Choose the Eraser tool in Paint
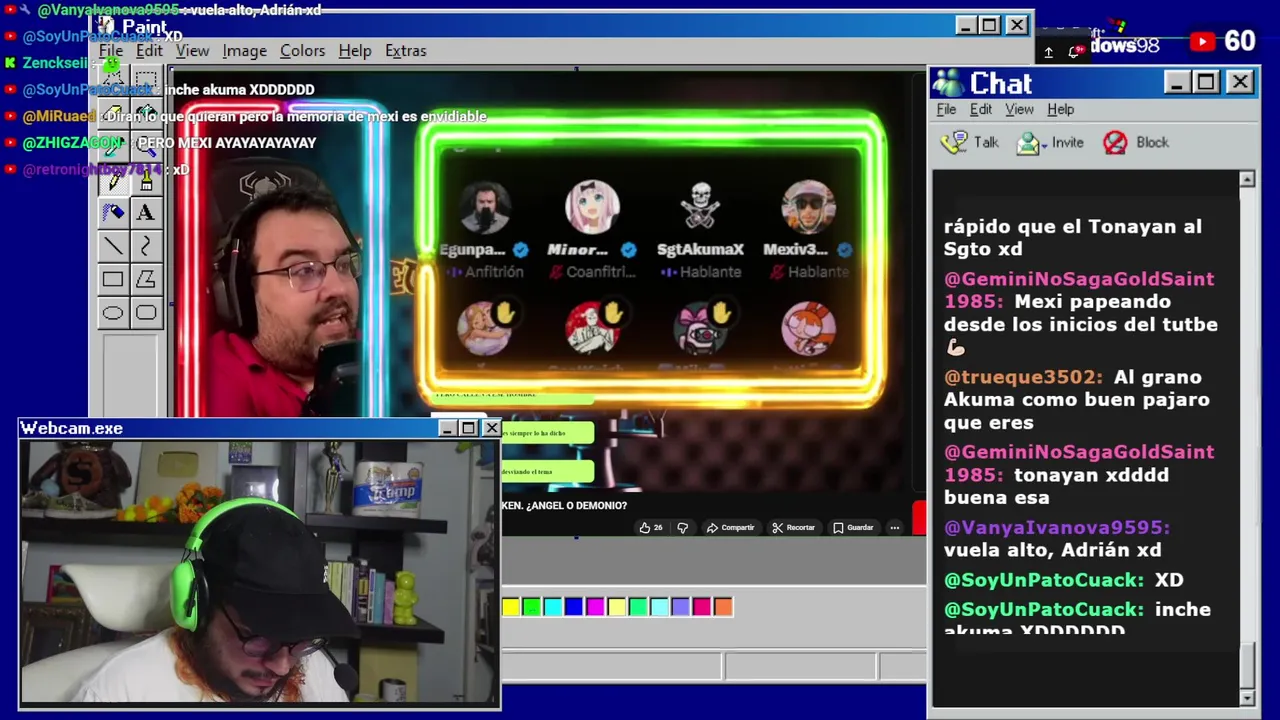 pos(113,113)
